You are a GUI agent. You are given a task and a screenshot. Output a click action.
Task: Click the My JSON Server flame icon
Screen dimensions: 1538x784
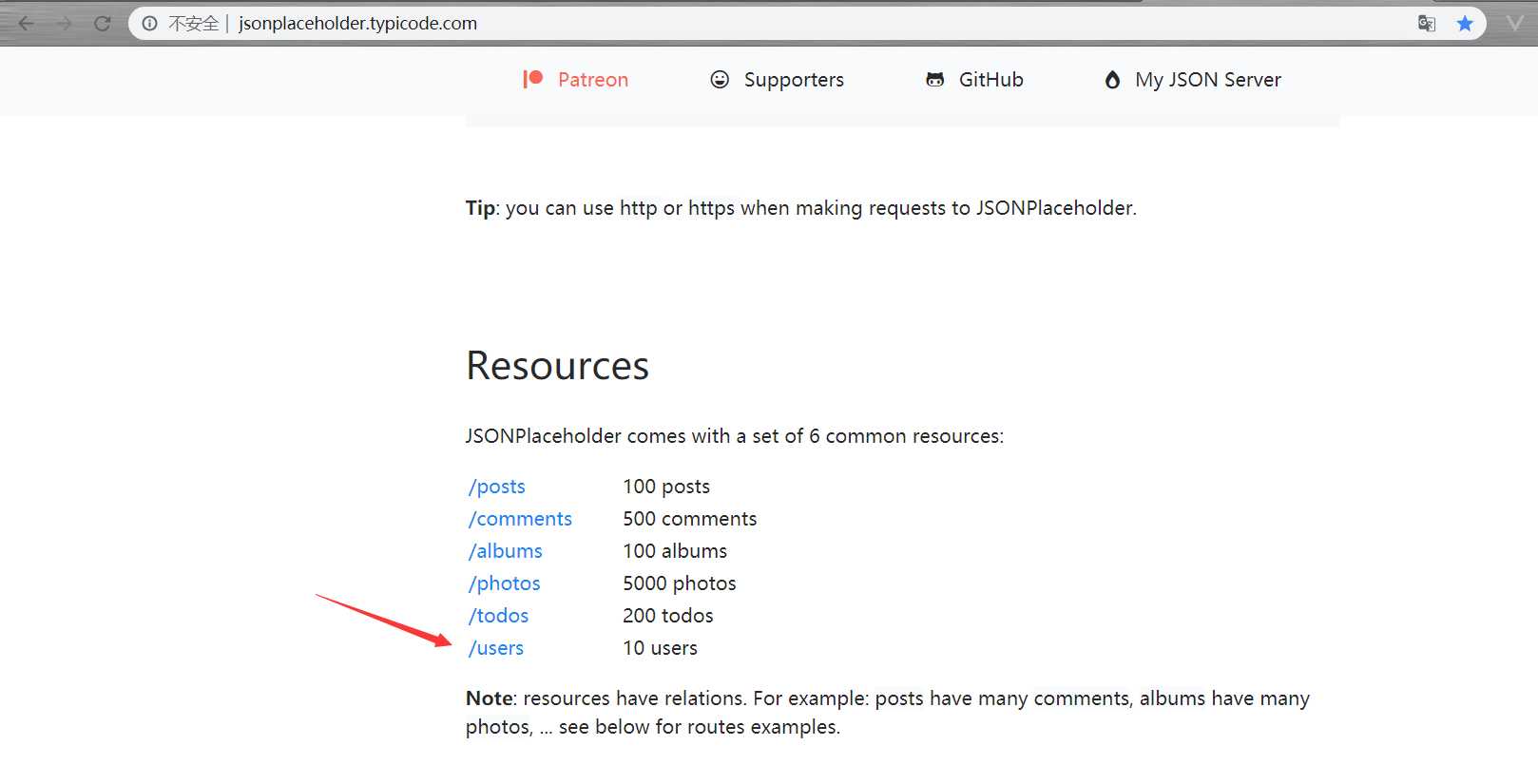(1112, 80)
